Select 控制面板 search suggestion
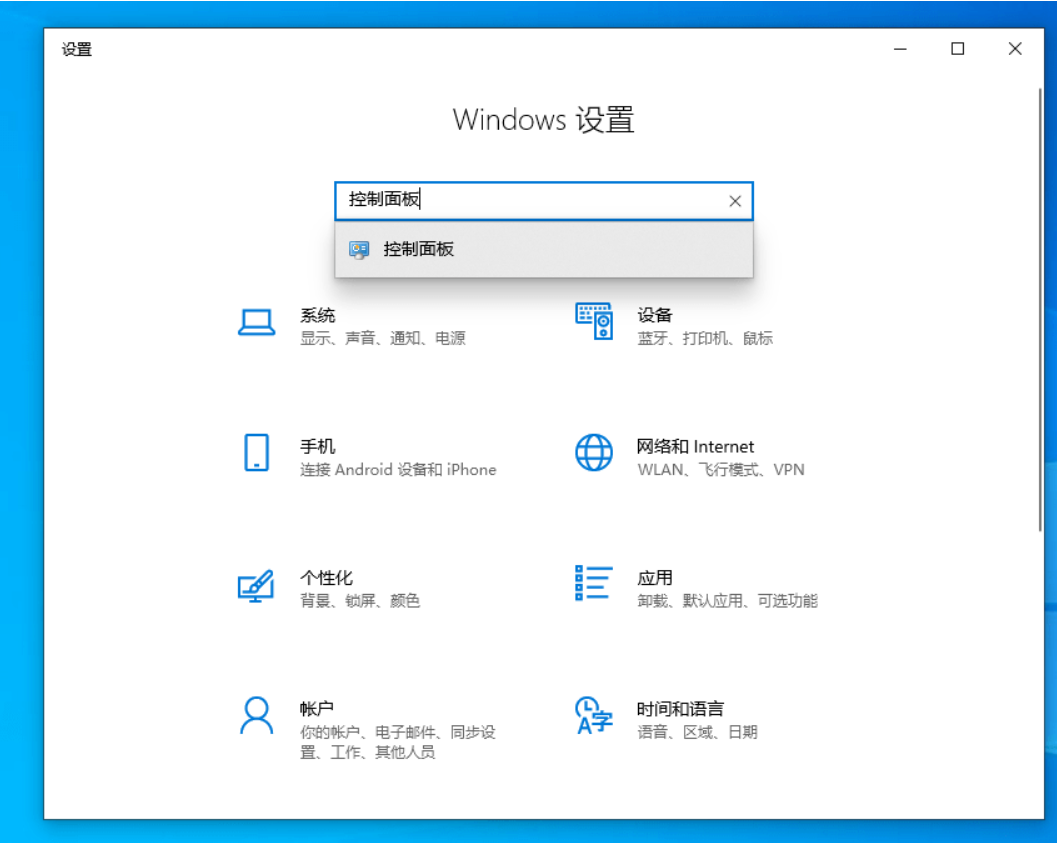The width and height of the screenshot is (1057, 843). coord(543,249)
